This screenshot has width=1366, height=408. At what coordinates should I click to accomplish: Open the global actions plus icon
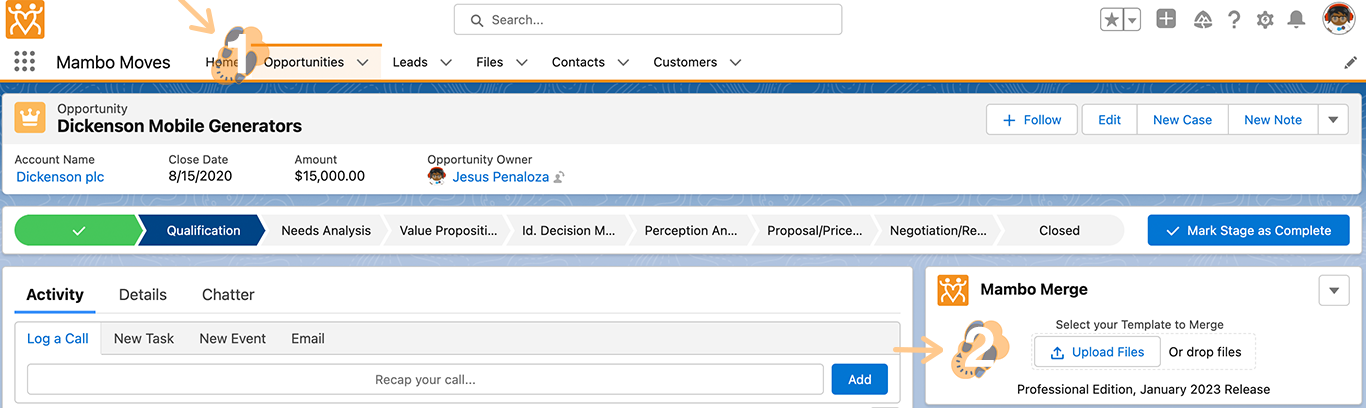(1166, 19)
